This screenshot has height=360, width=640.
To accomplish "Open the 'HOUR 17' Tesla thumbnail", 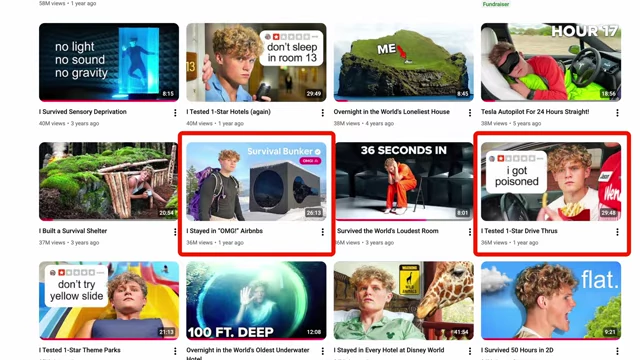I will (551, 62).
